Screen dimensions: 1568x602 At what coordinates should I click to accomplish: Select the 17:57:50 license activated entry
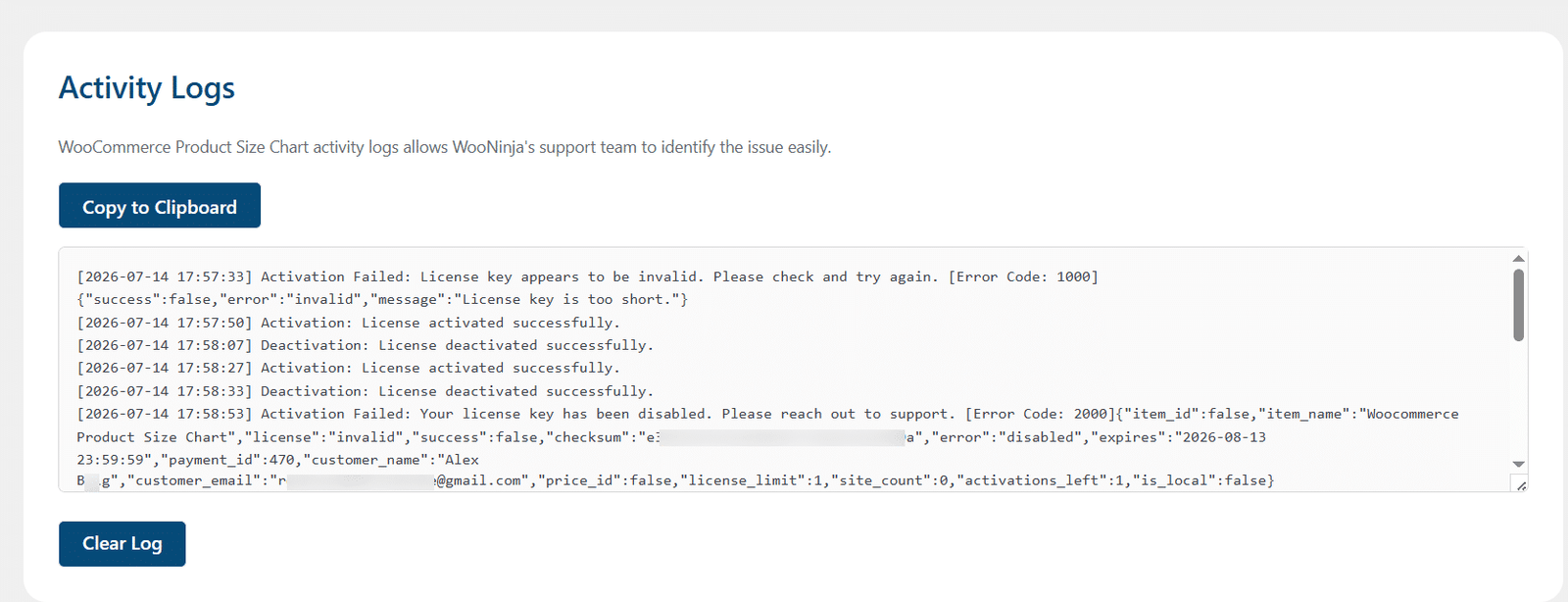[349, 323]
